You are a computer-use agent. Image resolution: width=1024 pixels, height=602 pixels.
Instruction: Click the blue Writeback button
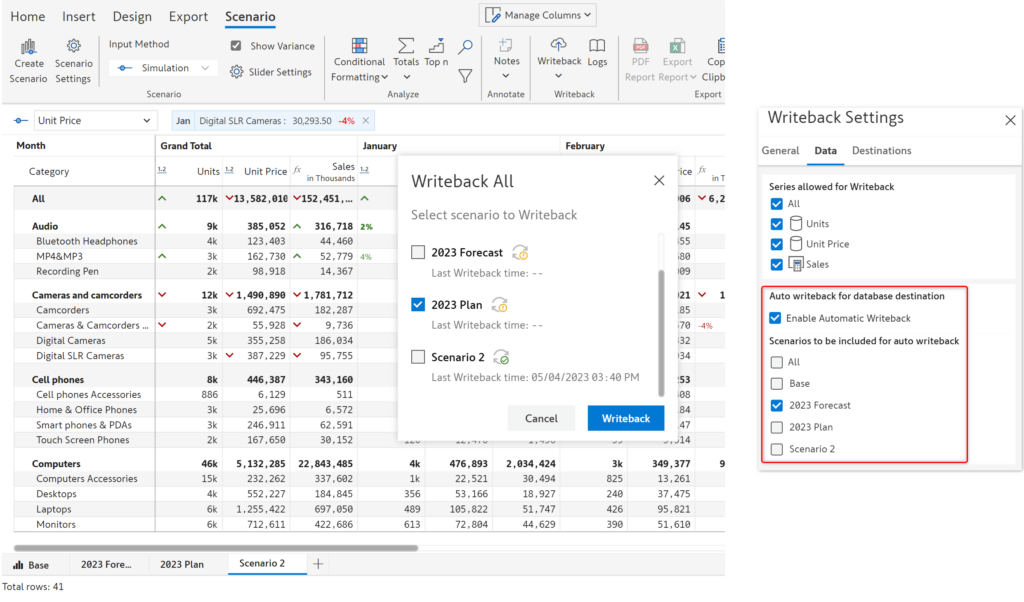[x=625, y=418]
